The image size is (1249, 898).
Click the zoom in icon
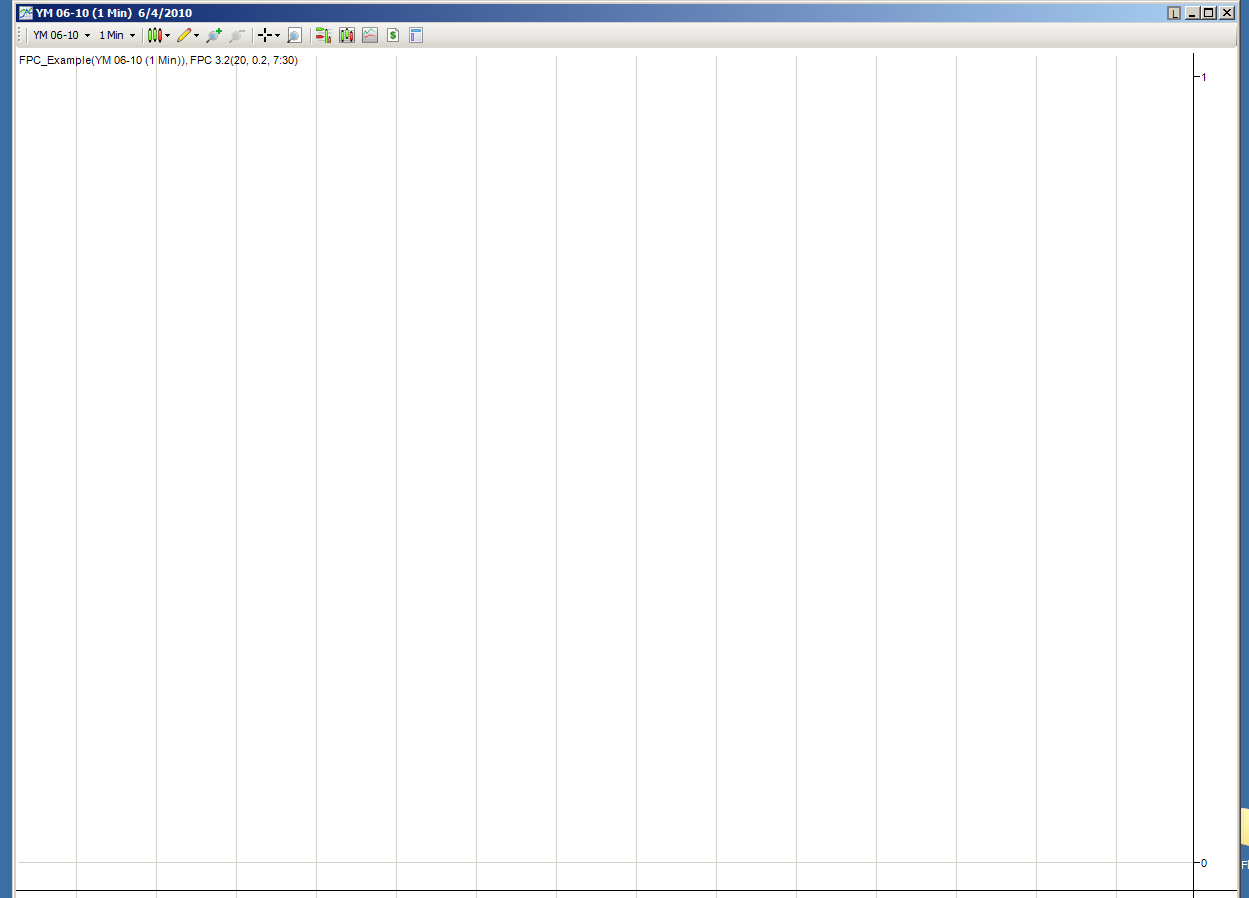pyautogui.click(x=213, y=35)
